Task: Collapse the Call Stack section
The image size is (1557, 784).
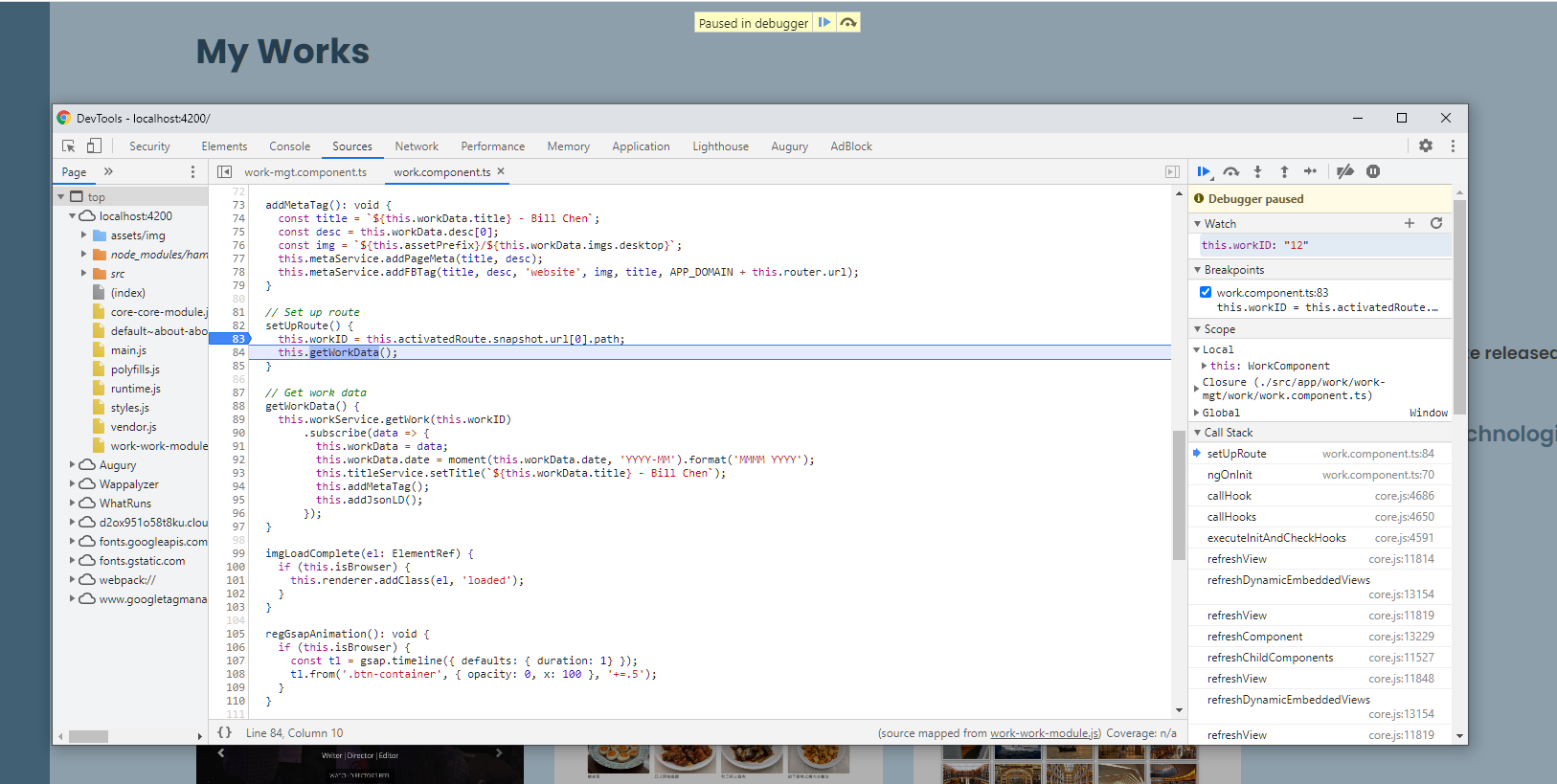Action: pos(1197,433)
